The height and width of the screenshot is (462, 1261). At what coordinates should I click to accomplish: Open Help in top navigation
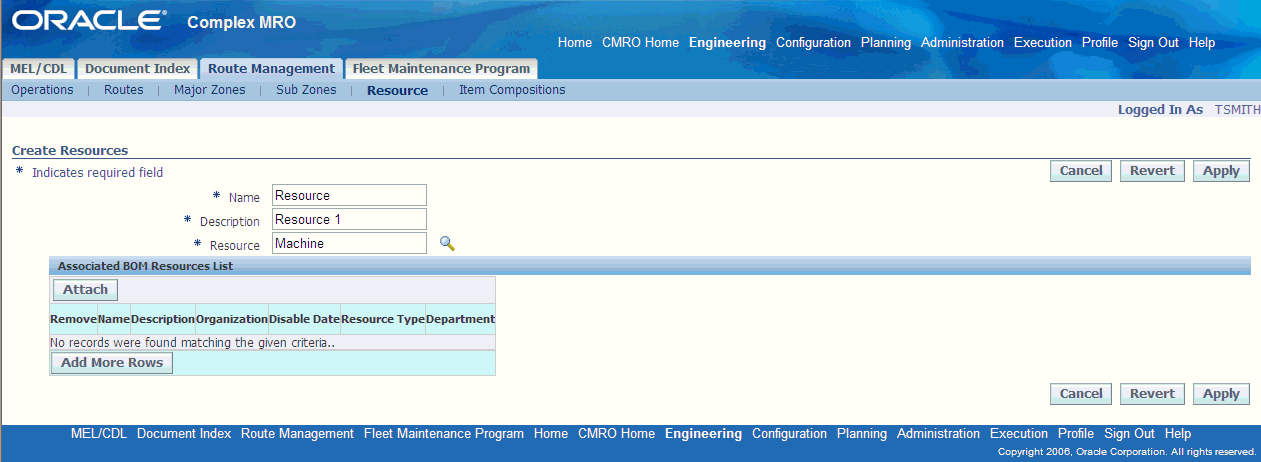click(1202, 43)
